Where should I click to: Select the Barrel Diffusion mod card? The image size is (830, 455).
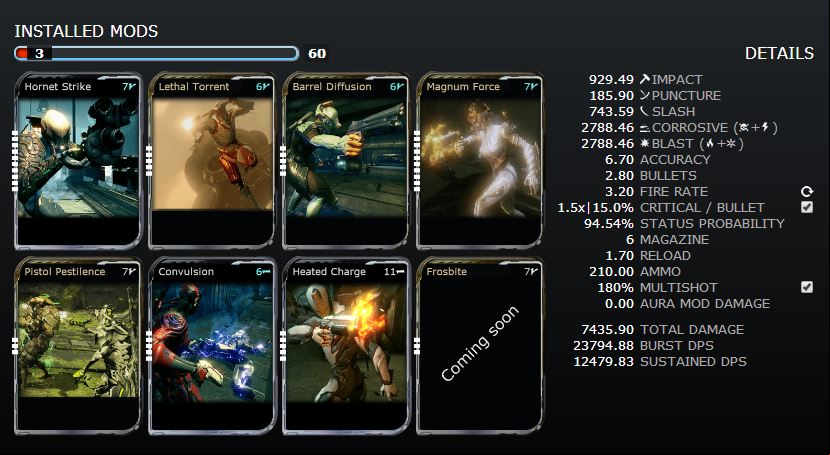click(346, 161)
